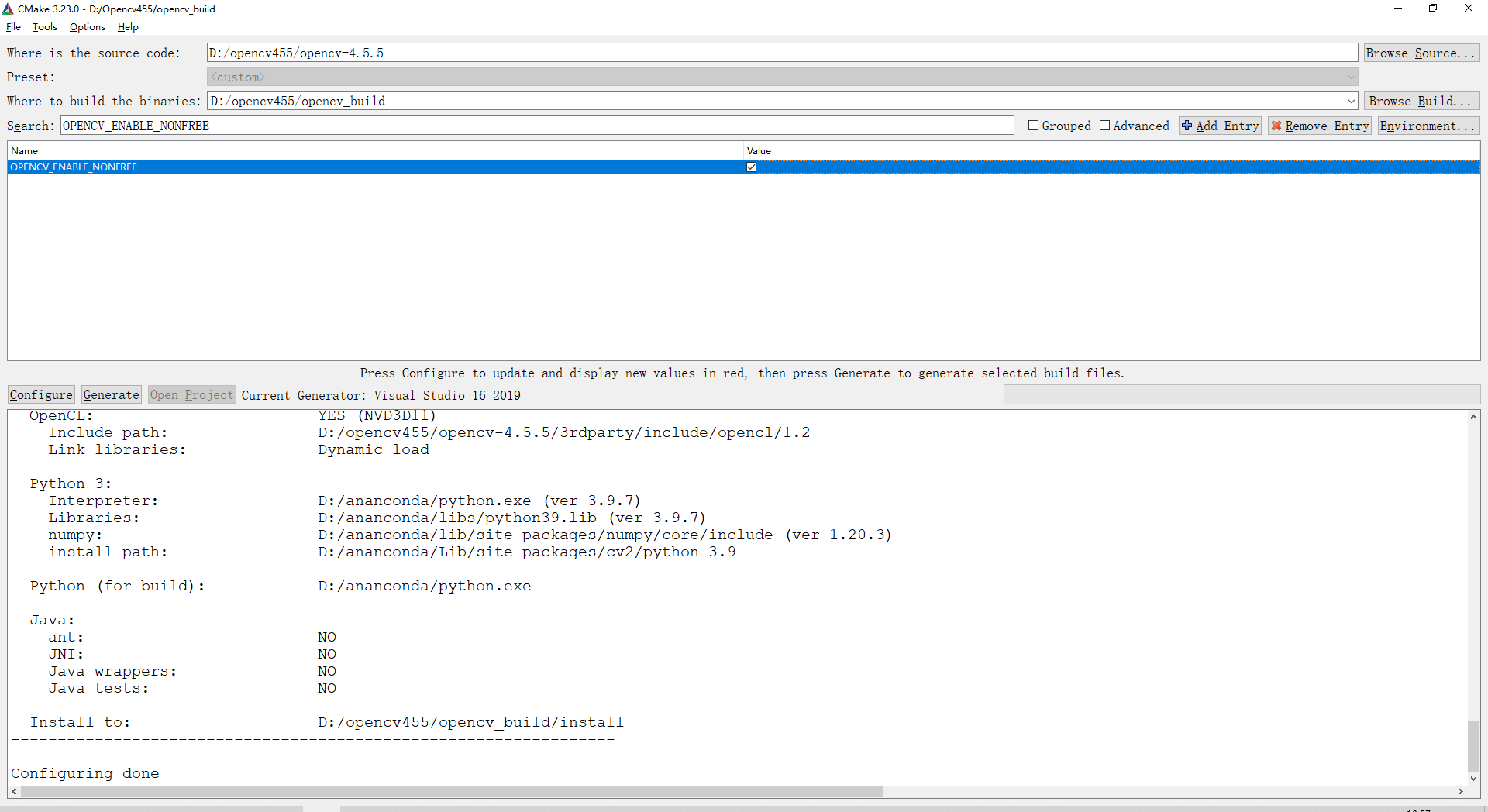Screen dimensions: 1488x812
Task: Click the 'Java wrappers:' log line
Action: coord(192,671)
